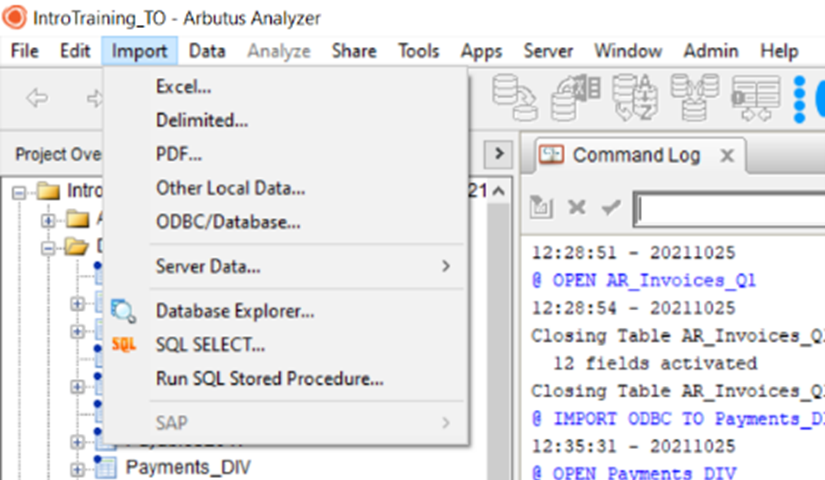Screen dimensions: 825x480
Task: Click the Project Overview panel header
Action: click(57, 154)
